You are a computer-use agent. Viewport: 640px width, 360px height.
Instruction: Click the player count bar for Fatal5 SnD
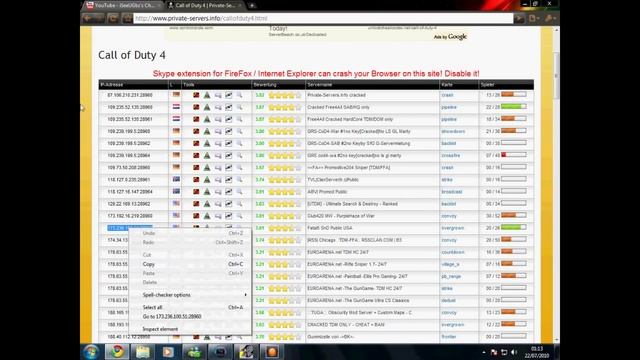[x=513, y=227]
